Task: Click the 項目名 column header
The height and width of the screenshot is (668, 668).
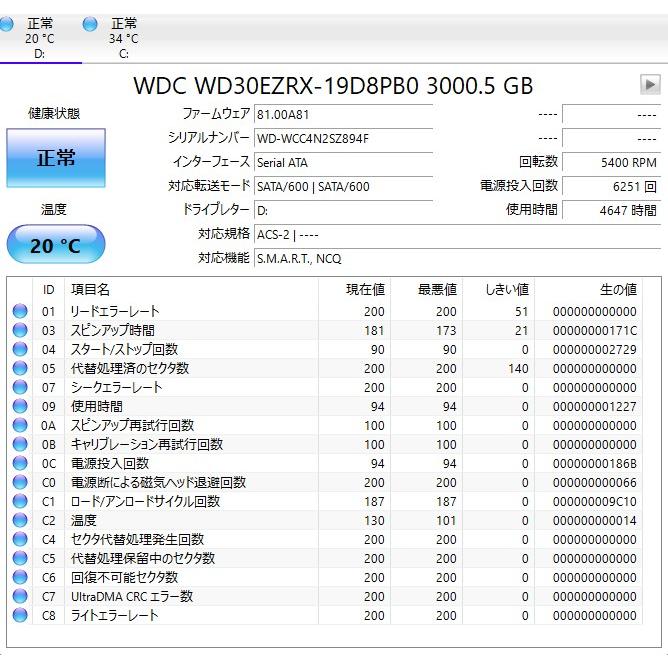Action: point(191,290)
